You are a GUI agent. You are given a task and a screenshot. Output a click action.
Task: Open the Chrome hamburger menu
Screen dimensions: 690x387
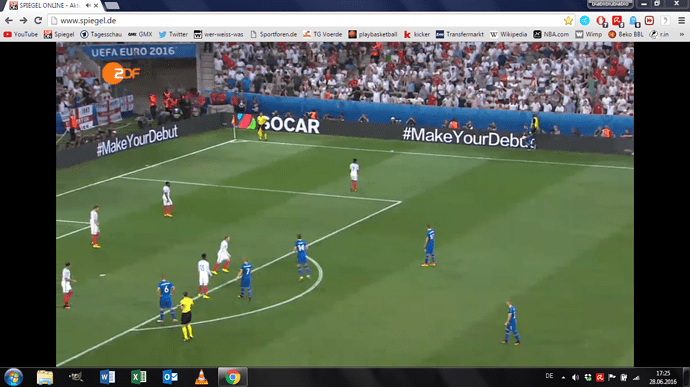[x=681, y=21]
